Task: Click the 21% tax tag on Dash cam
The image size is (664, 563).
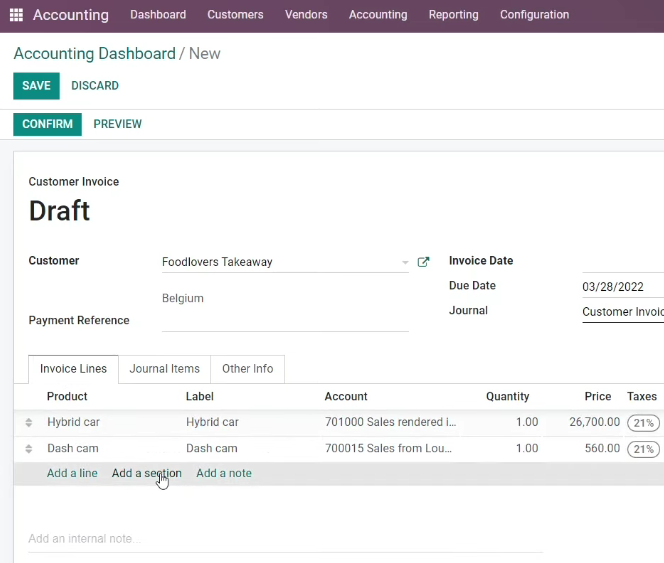Action: pos(643,449)
